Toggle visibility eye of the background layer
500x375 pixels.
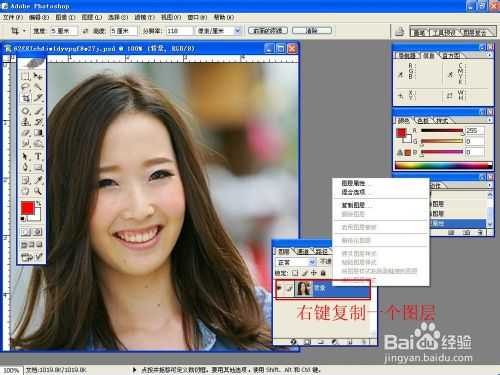pyautogui.click(x=280, y=289)
